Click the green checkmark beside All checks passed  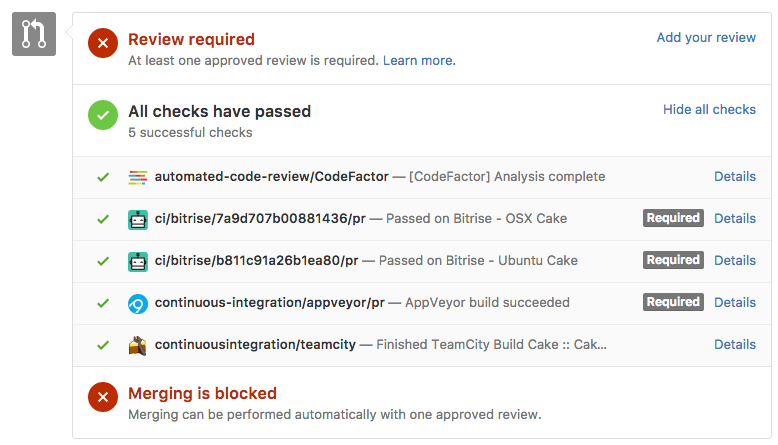pyautogui.click(x=103, y=115)
